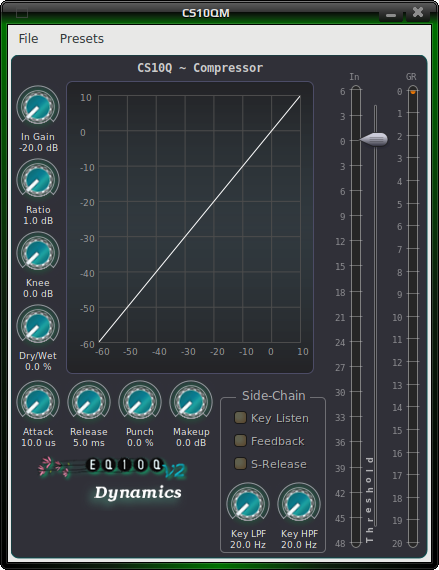This screenshot has height=570, width=439.
Task: Minimize the CS10QM window
Action: tap(391, 15)
